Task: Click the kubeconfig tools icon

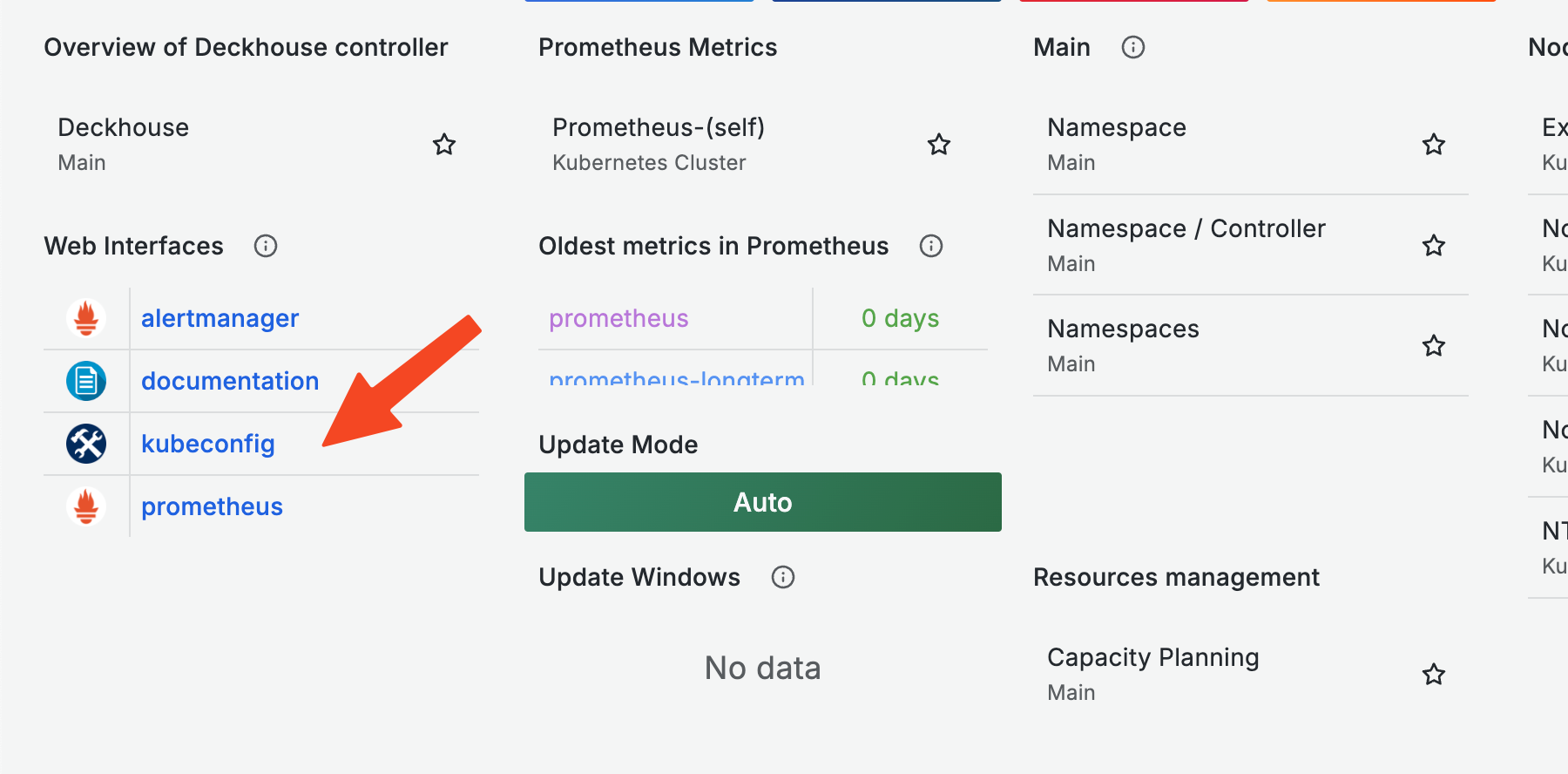Action: 86,444
